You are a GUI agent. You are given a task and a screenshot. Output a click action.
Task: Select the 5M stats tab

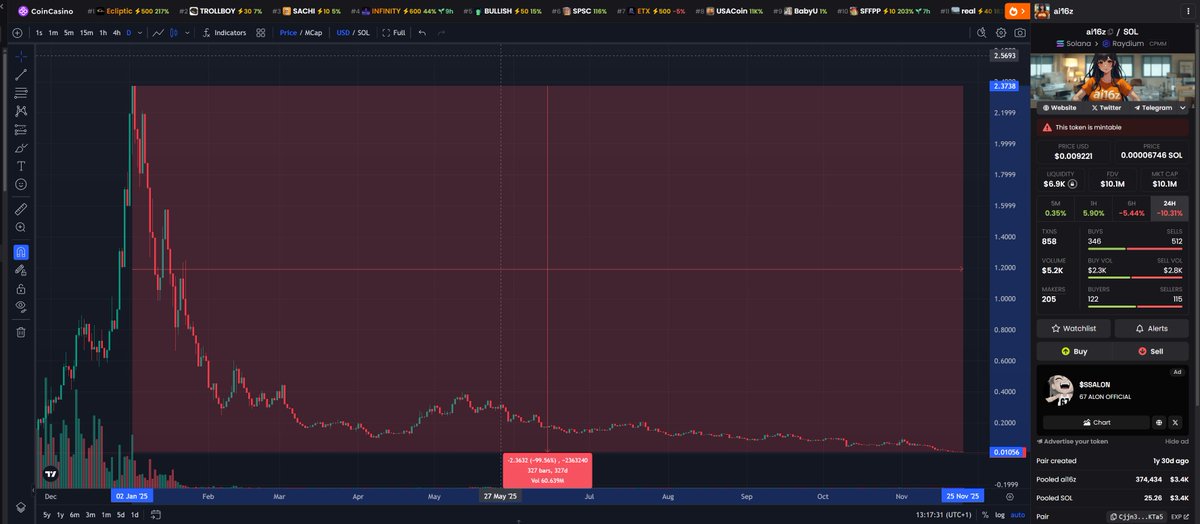tap(1056, 208)
